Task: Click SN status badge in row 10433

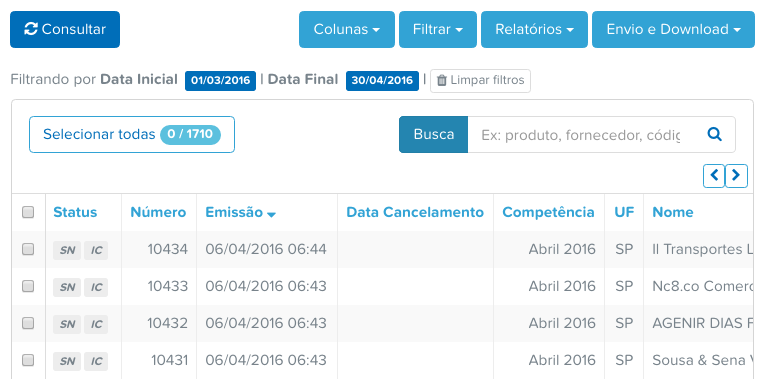Action: [67, 287]
